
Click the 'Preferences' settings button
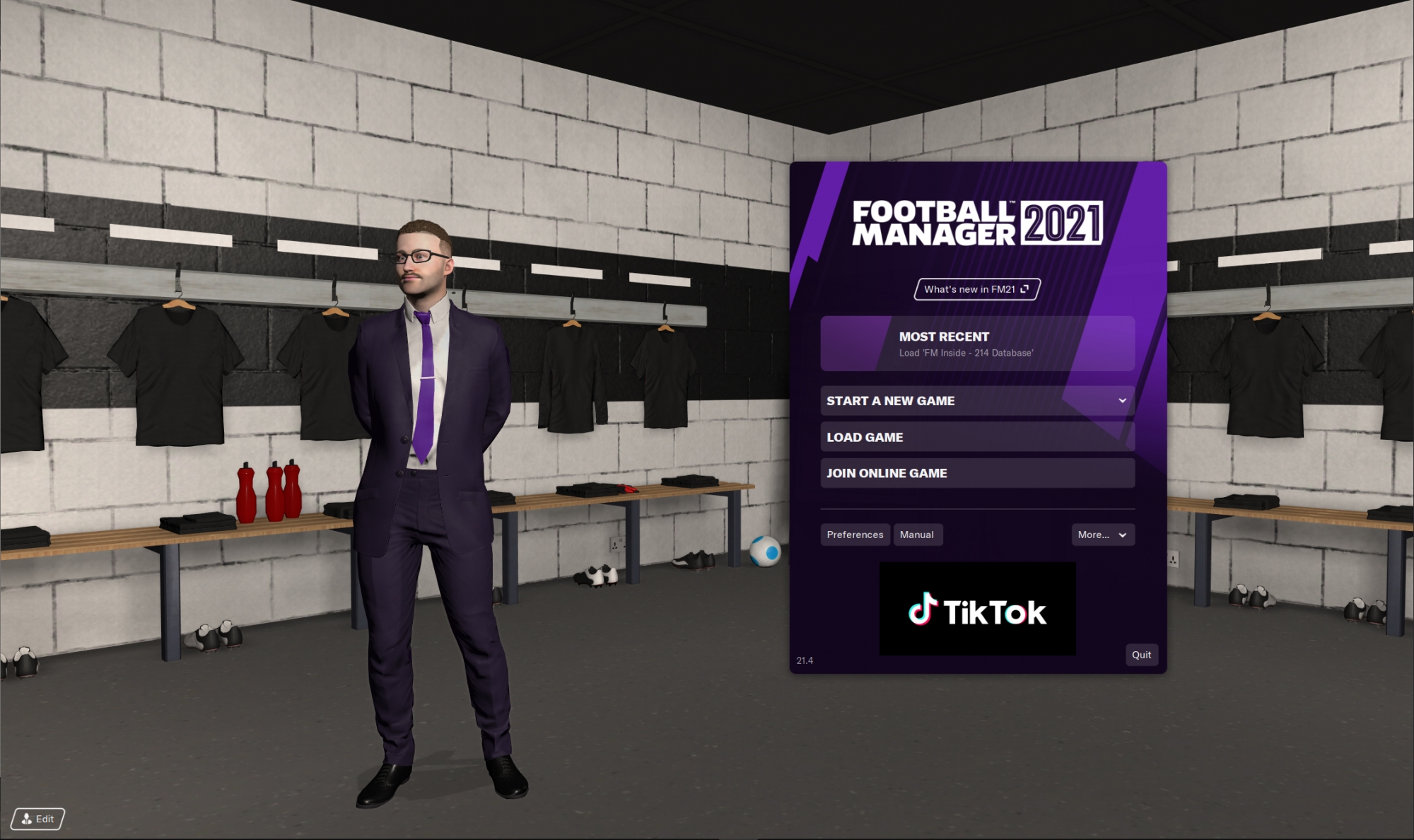click(x=854, y=534)
